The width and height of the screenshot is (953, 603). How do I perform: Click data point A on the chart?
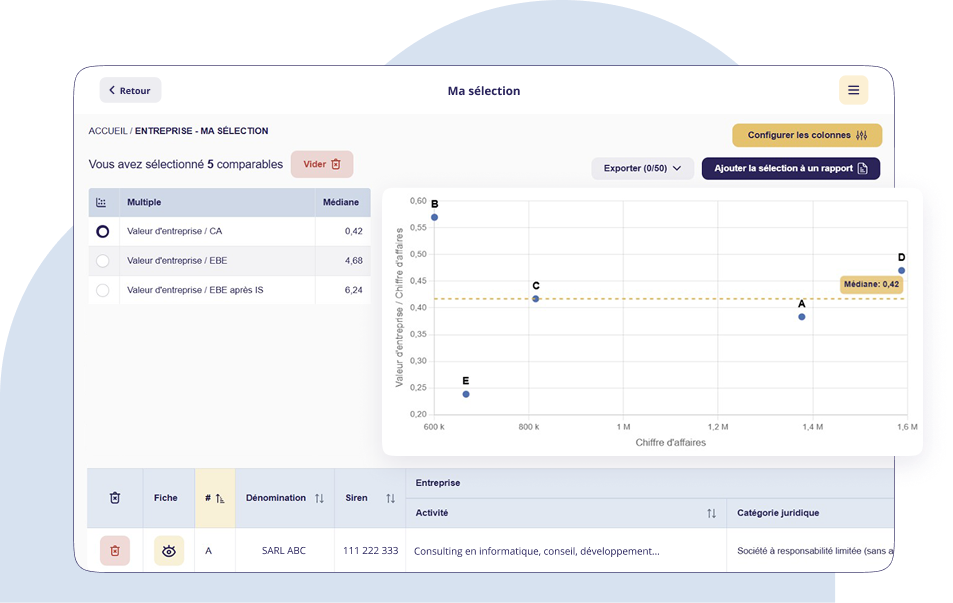802,317
